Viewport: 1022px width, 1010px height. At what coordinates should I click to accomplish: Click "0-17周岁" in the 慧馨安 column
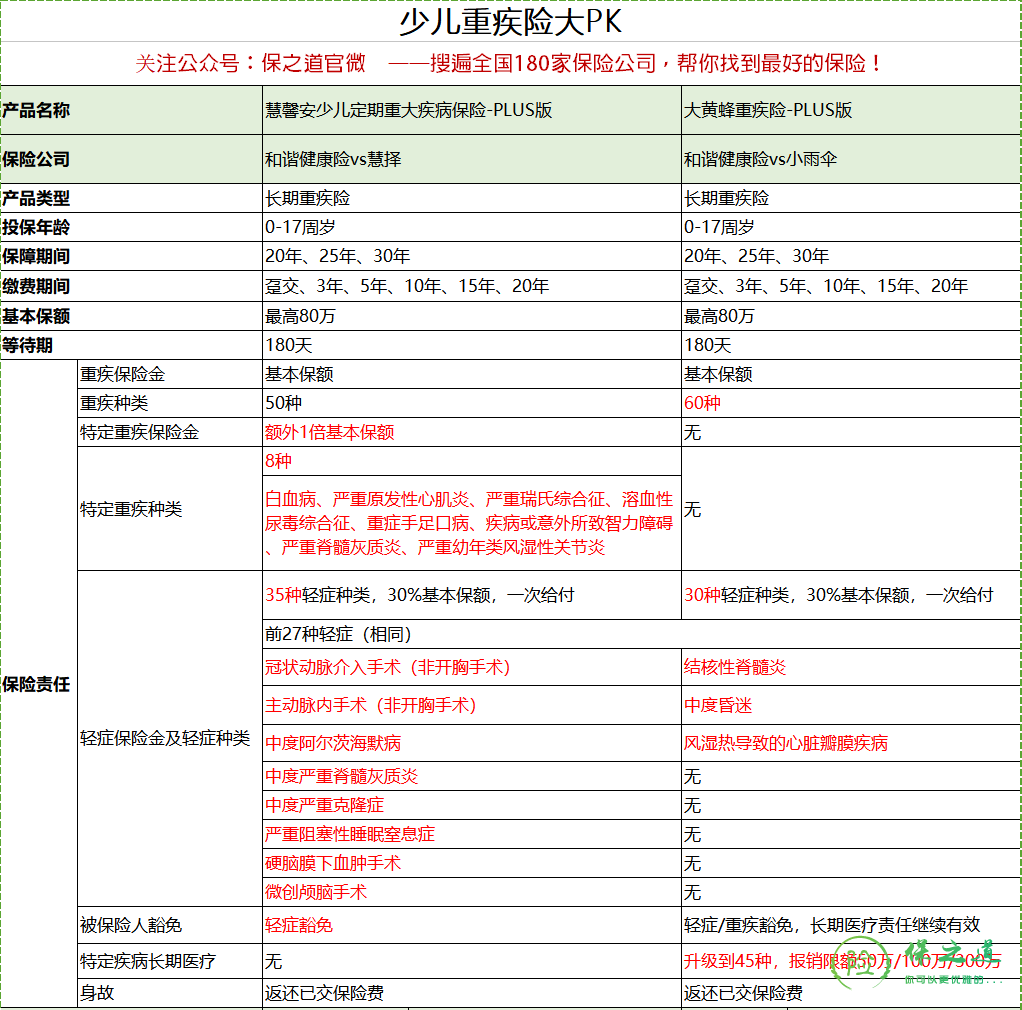pyautogui.click(x=472, y=227)
